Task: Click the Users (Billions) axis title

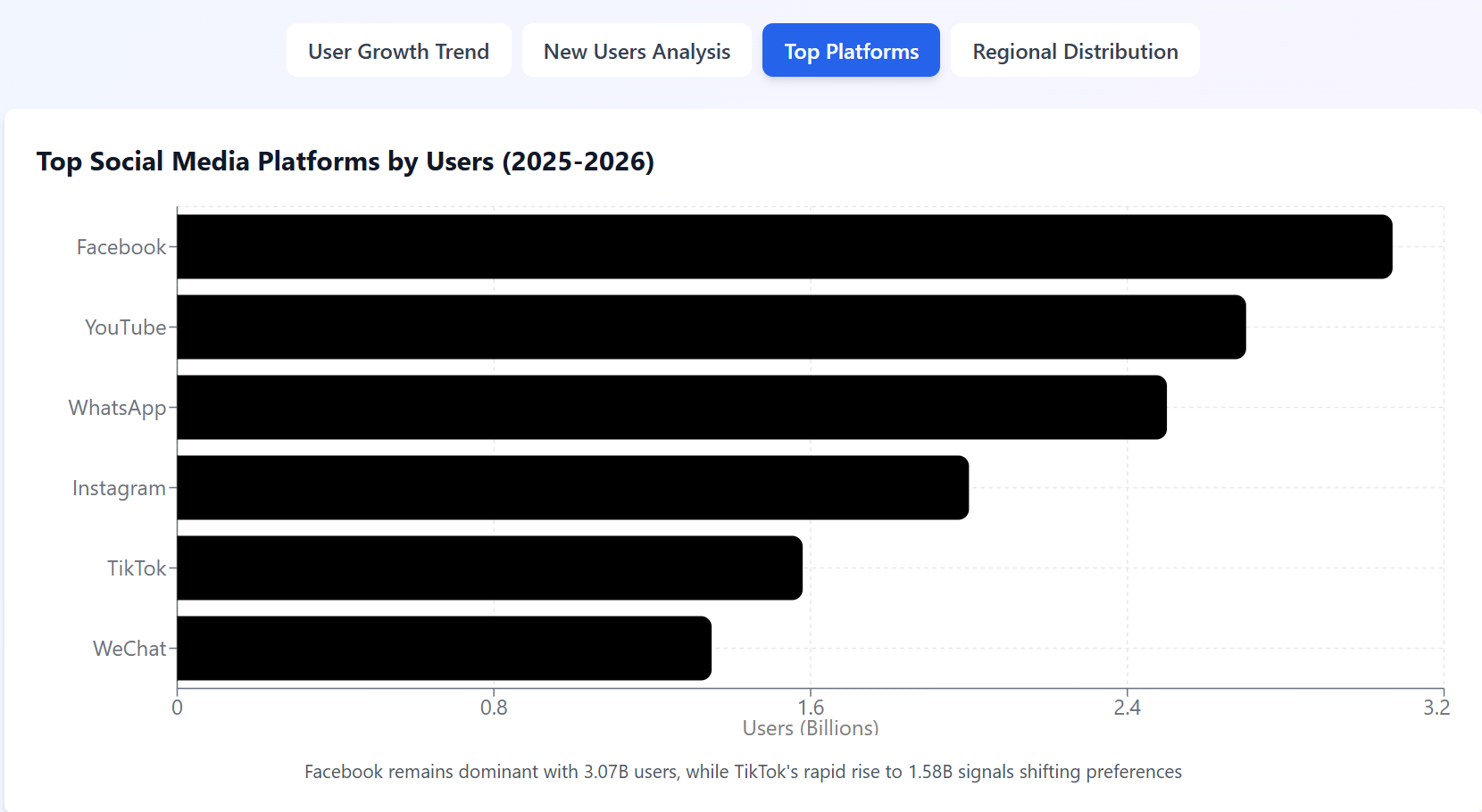Action: pos(810,728)
